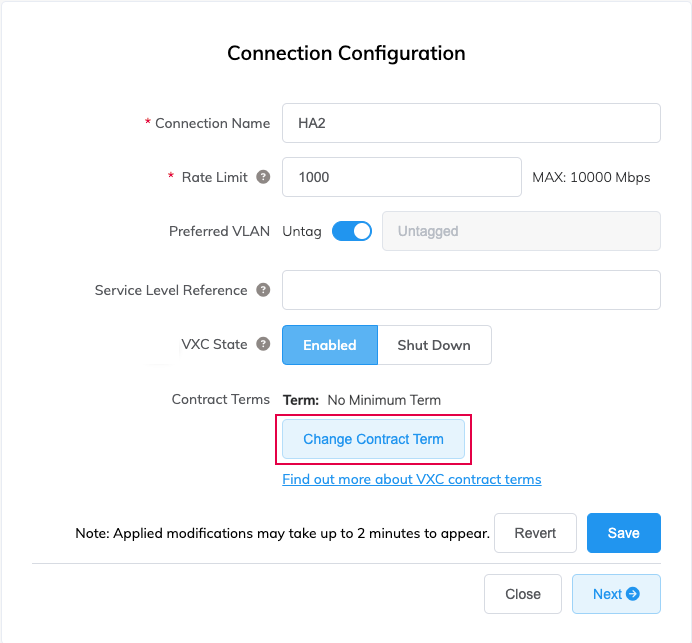Toggle the Untag switch for Preferred VLAN

[352, 231]
